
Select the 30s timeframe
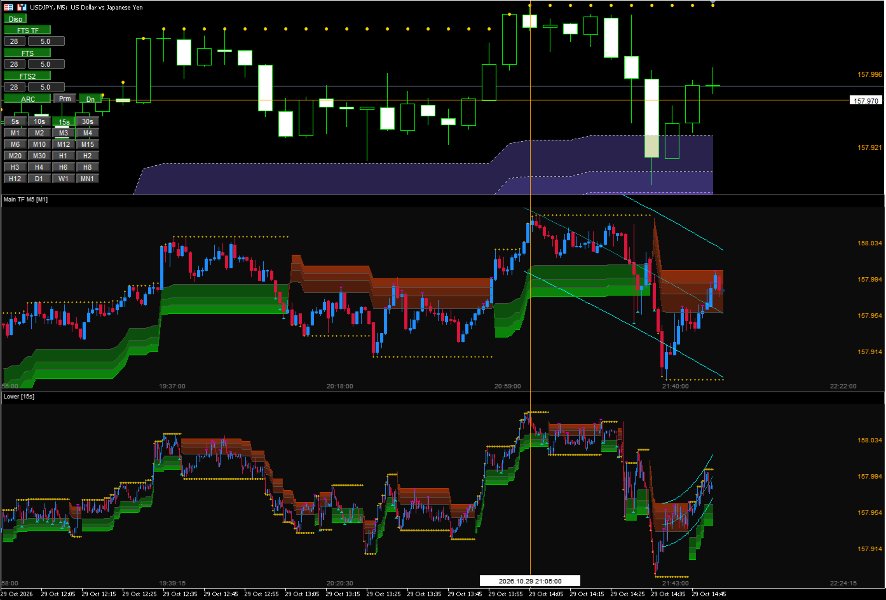coord(88,121)
